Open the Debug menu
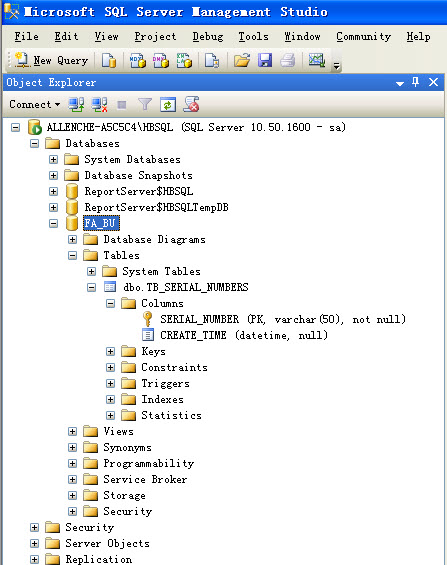The width and height of the screenshot is (447, 565). click(207, 37)
